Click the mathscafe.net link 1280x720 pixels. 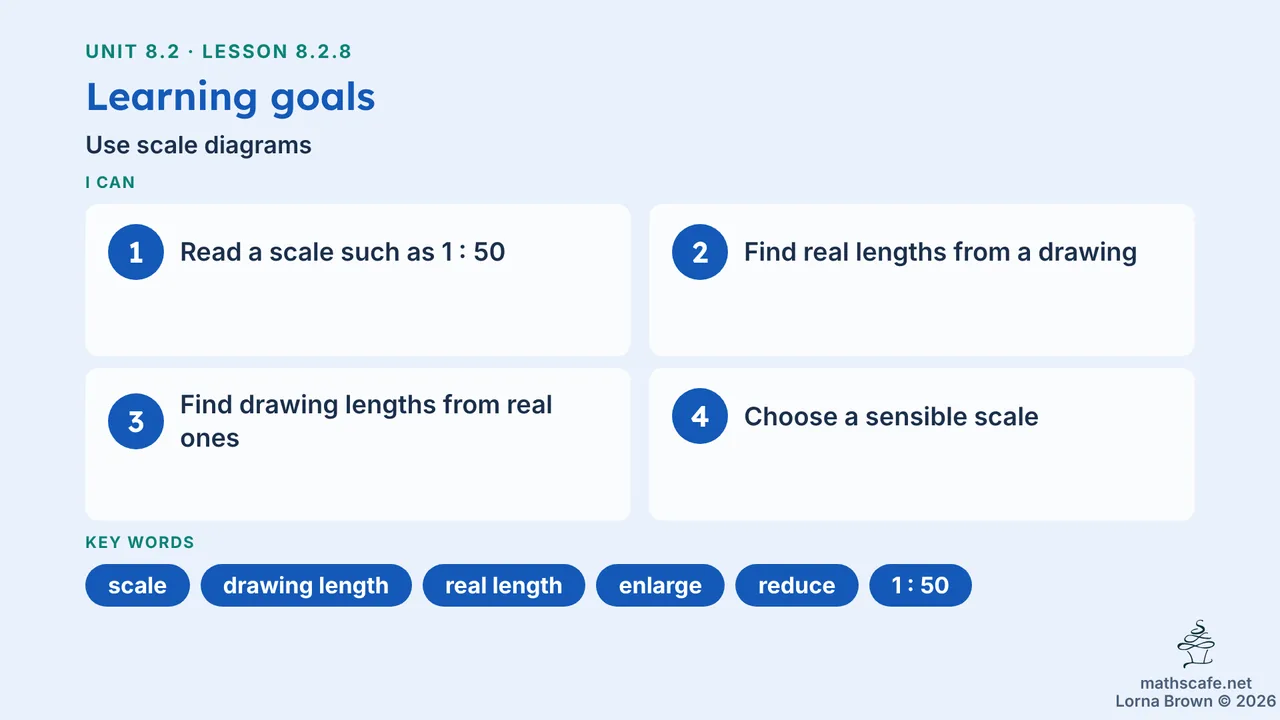pos(1196,683)
